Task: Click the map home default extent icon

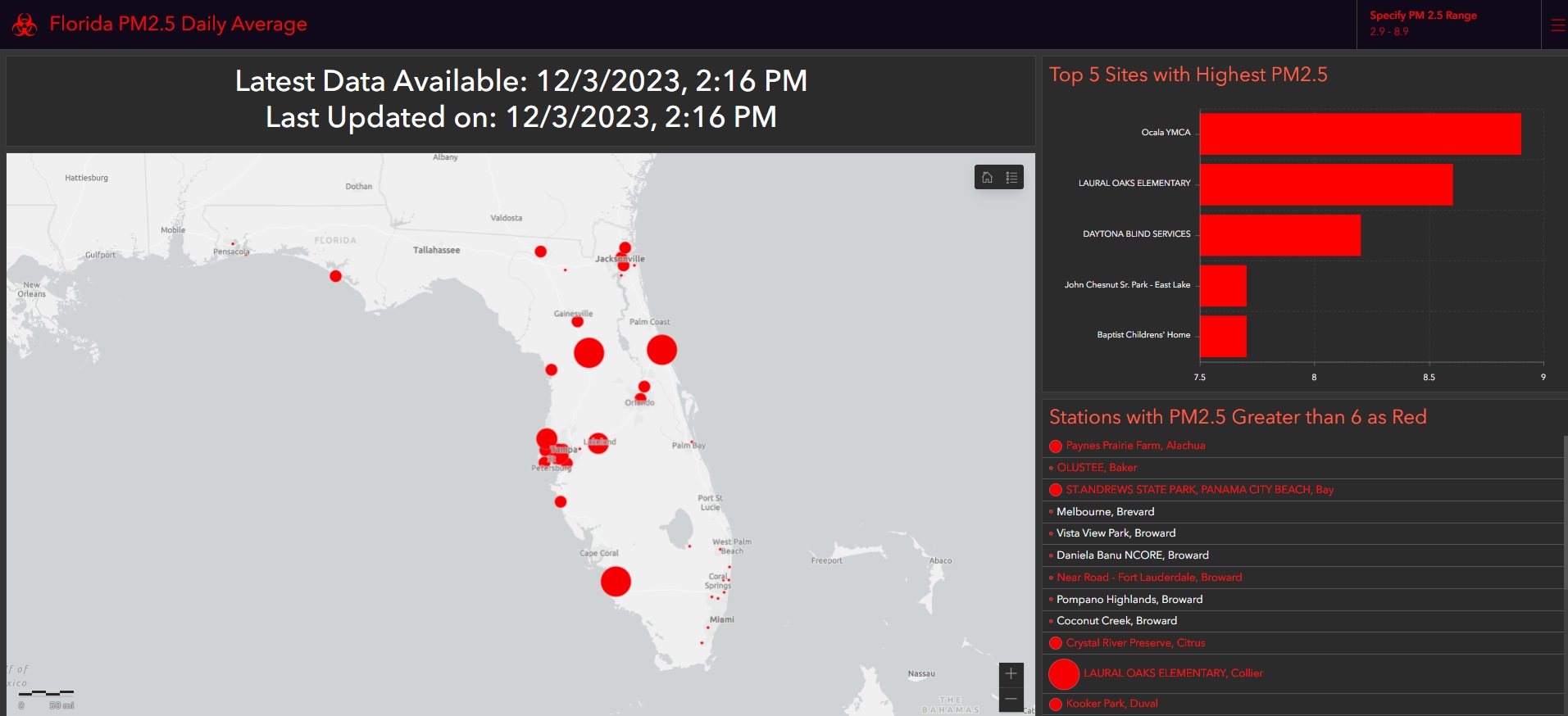Action: point(988,178)
